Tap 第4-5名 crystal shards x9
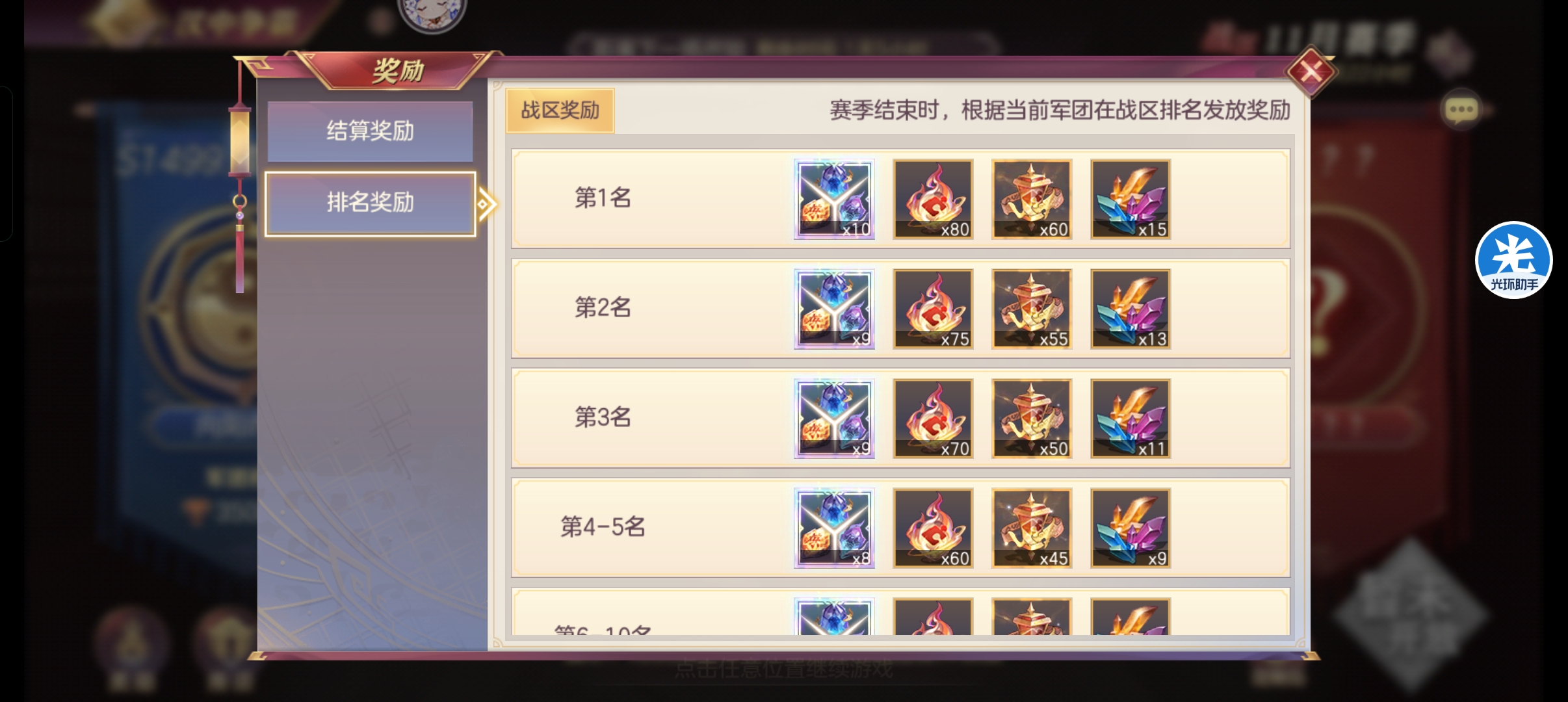Viewport: 1568px width, 702px height. click(1130, 528)
